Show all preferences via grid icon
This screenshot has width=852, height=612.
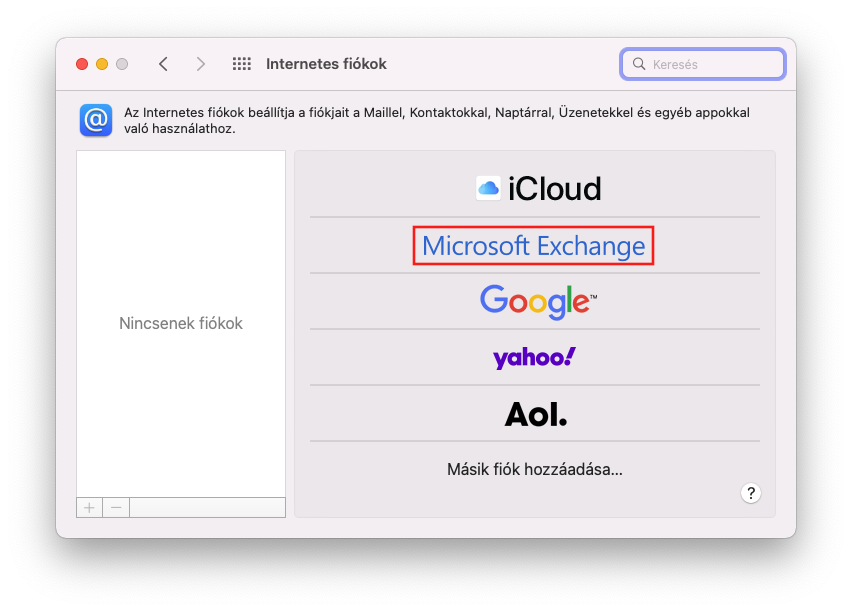[x=241, y=64]
